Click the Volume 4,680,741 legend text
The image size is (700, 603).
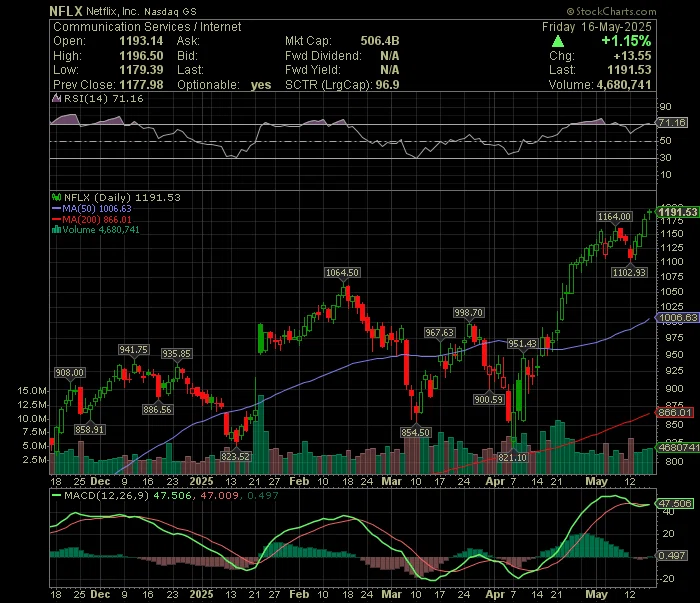coord(101,230)
